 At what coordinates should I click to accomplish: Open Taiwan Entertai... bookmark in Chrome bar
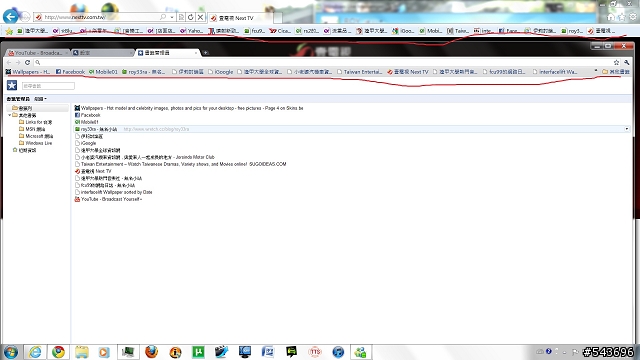(360, 72)
